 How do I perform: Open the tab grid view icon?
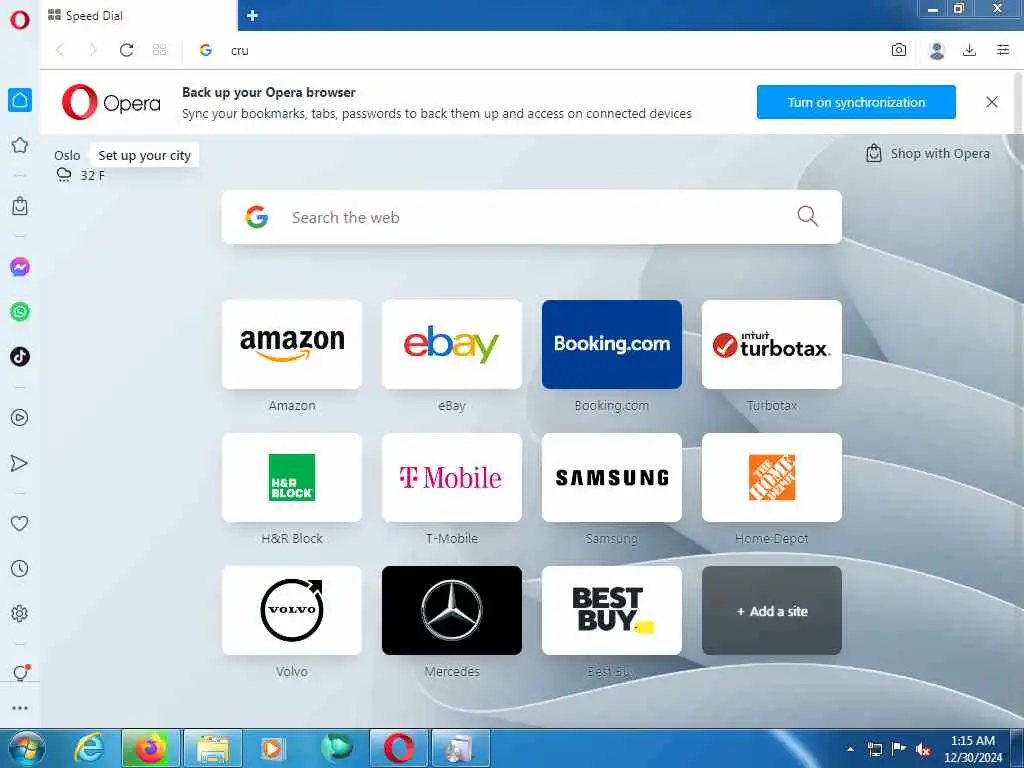[x=159, y=50]
